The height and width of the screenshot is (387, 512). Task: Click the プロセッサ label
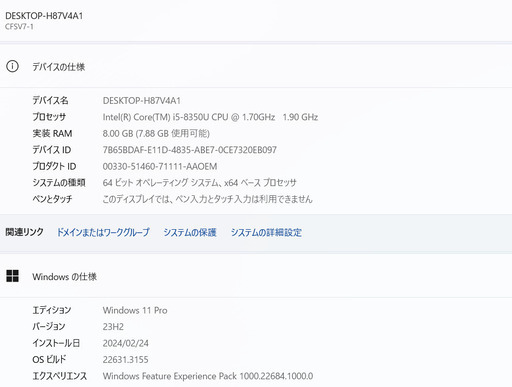click(49, 117)
